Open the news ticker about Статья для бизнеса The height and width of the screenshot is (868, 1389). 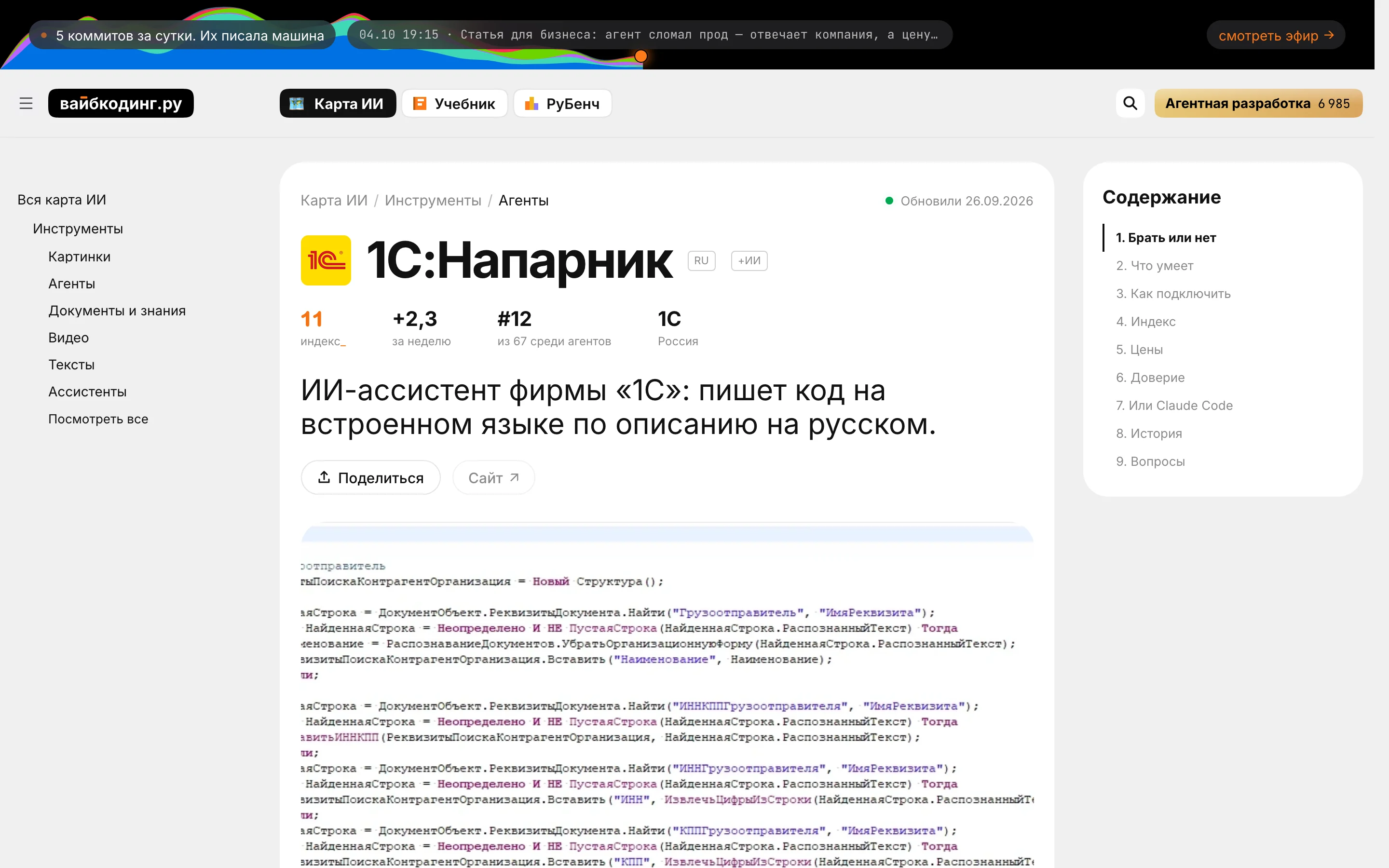pyautogui.click(x=650, y=35)
